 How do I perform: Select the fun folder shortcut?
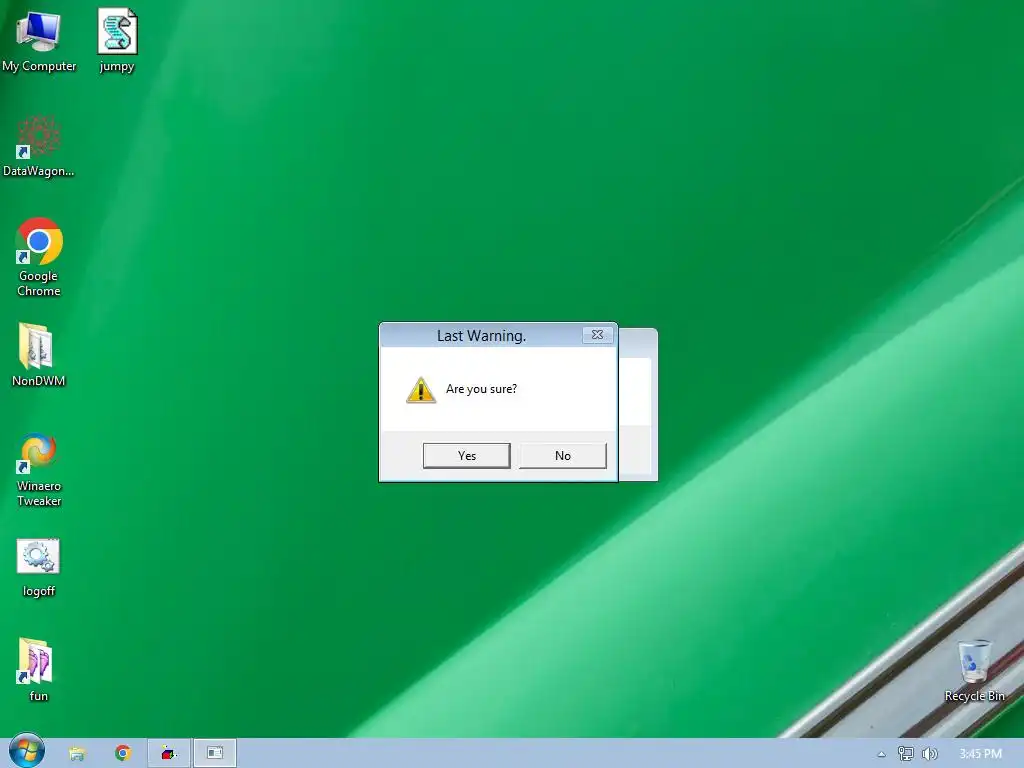38,670
